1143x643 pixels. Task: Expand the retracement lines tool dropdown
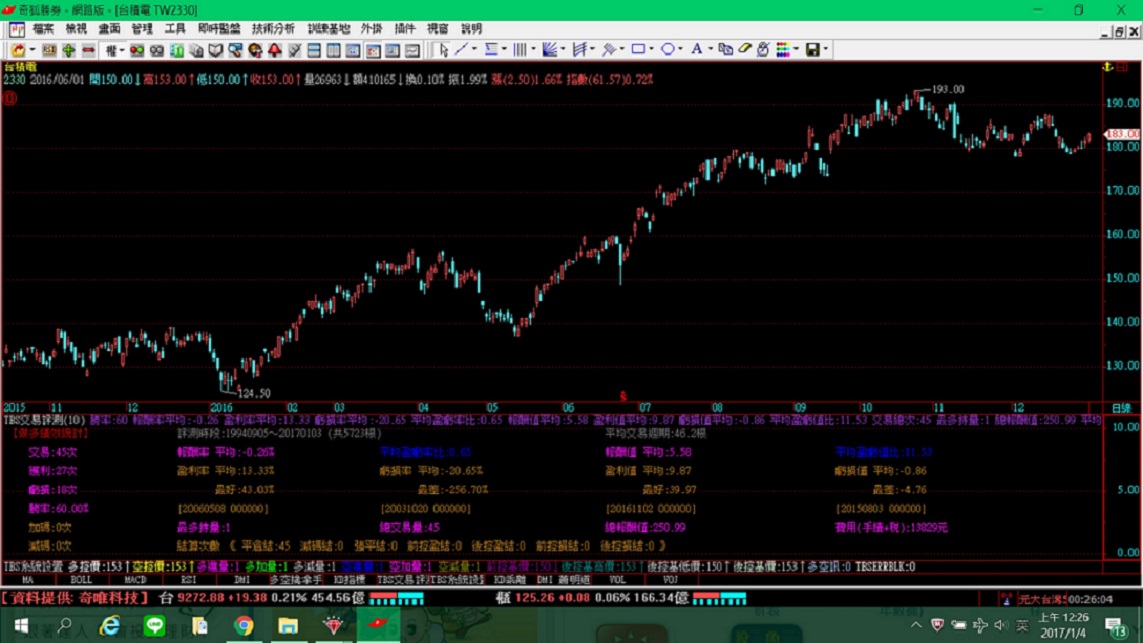click(x=504, y=50)
